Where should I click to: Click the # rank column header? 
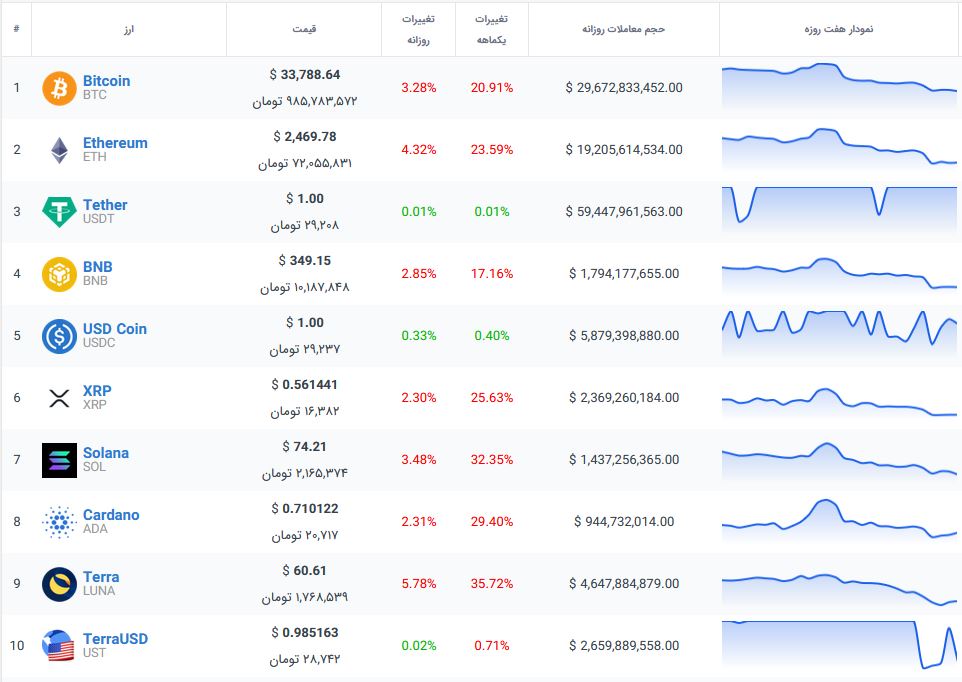coord(17,29)
